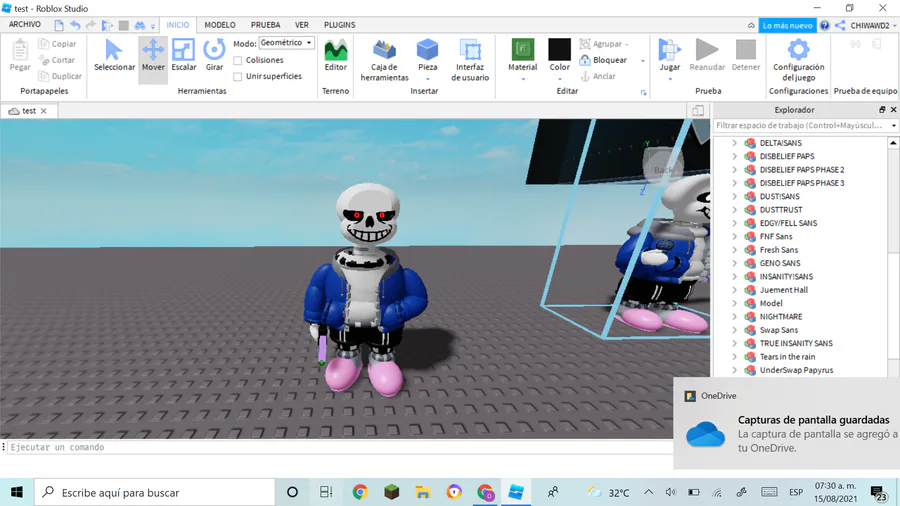Screen dimensions: 900x506
Task: Undo with the quick access arrow
Action: point(75,25)
